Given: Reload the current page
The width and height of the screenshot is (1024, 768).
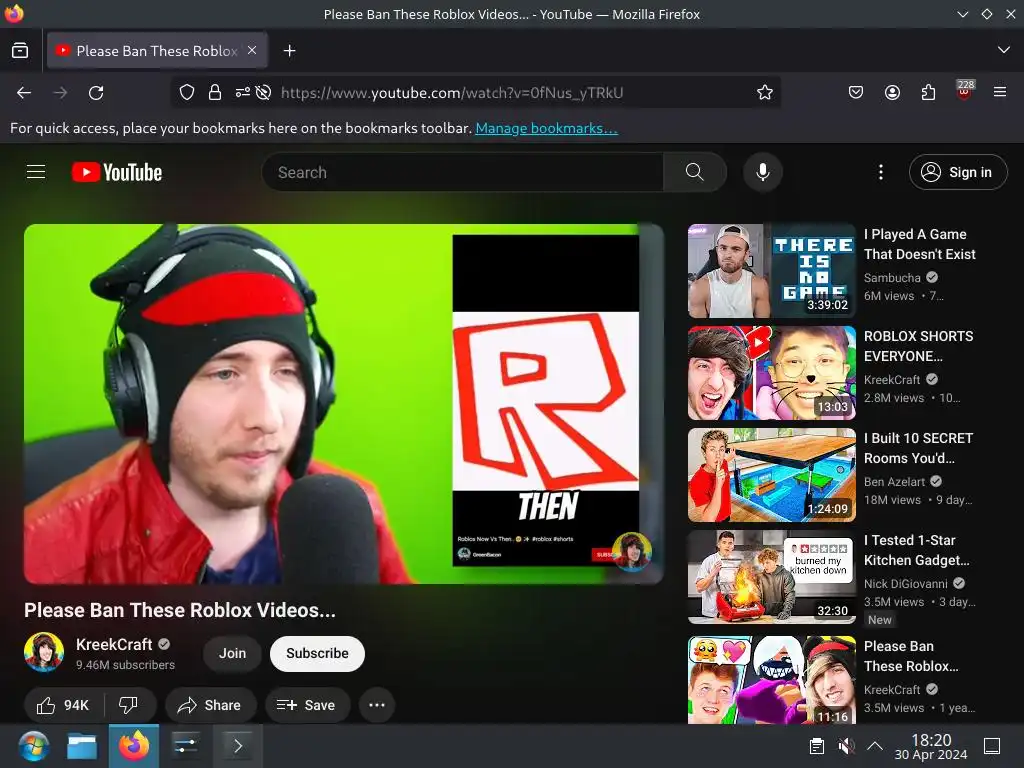Looking at the screenshot, I should [x=96, y=93].
